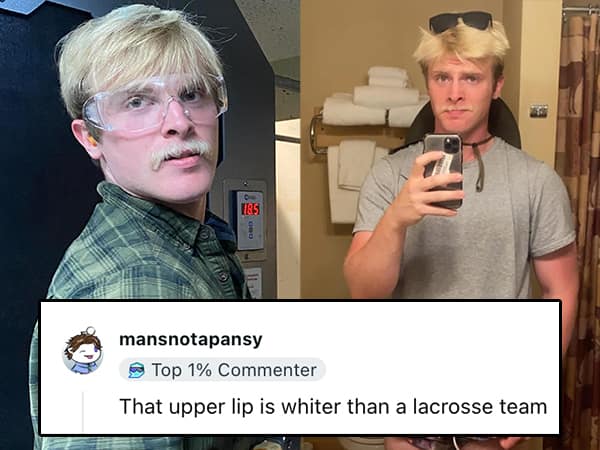Click the white mustache on the left man

pyautogui.click(x=181, y=152)
